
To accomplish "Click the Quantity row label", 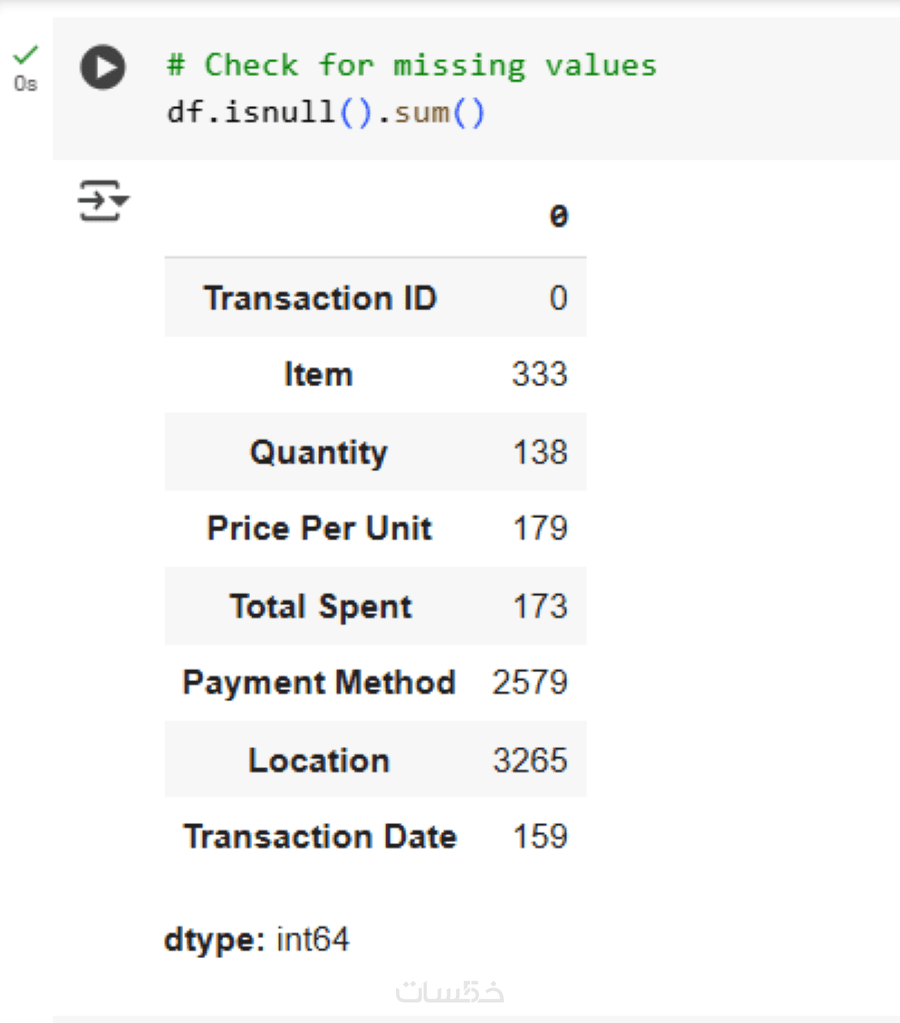I will tap(318, 452).
